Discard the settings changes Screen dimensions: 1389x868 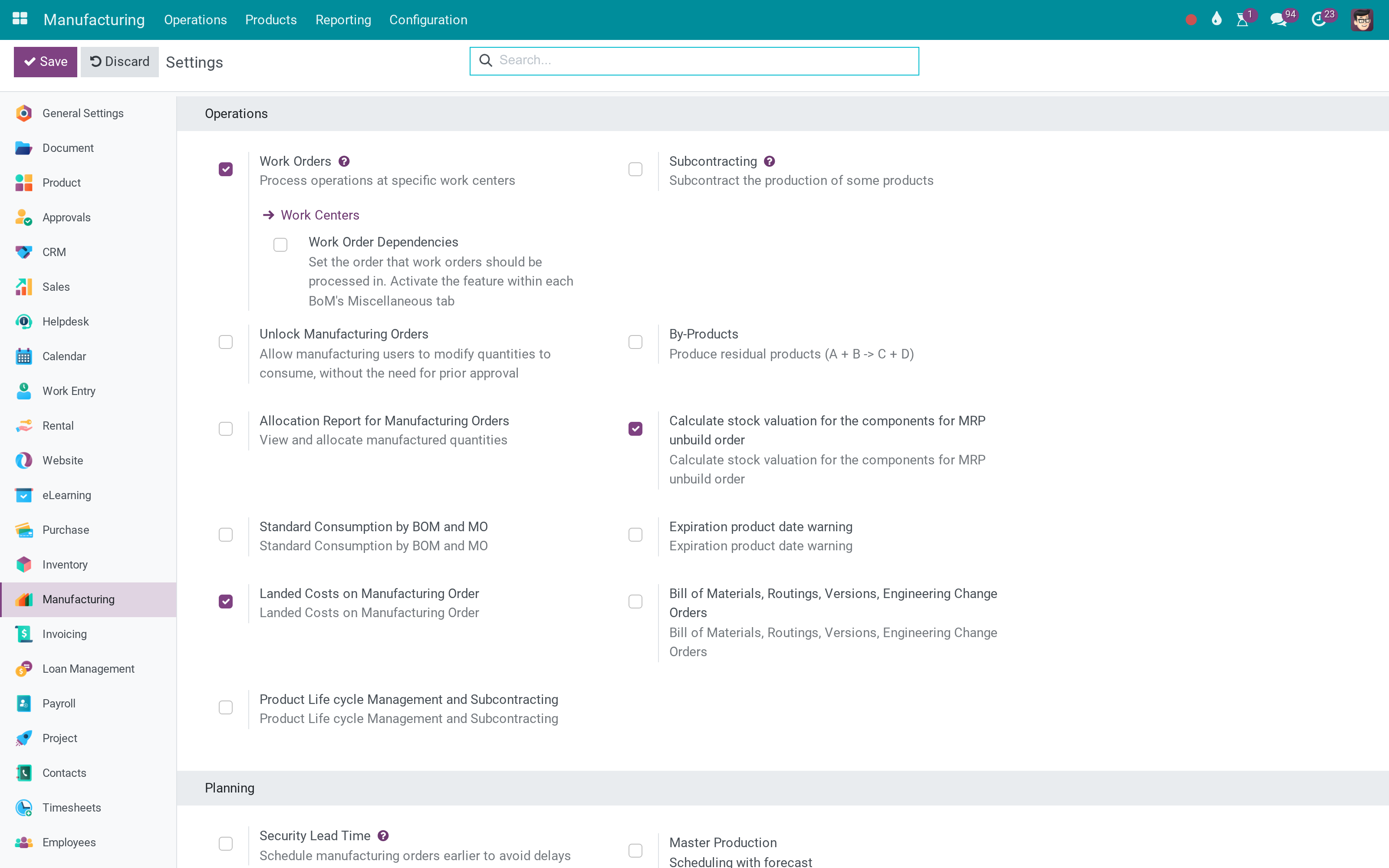(119, 62)
